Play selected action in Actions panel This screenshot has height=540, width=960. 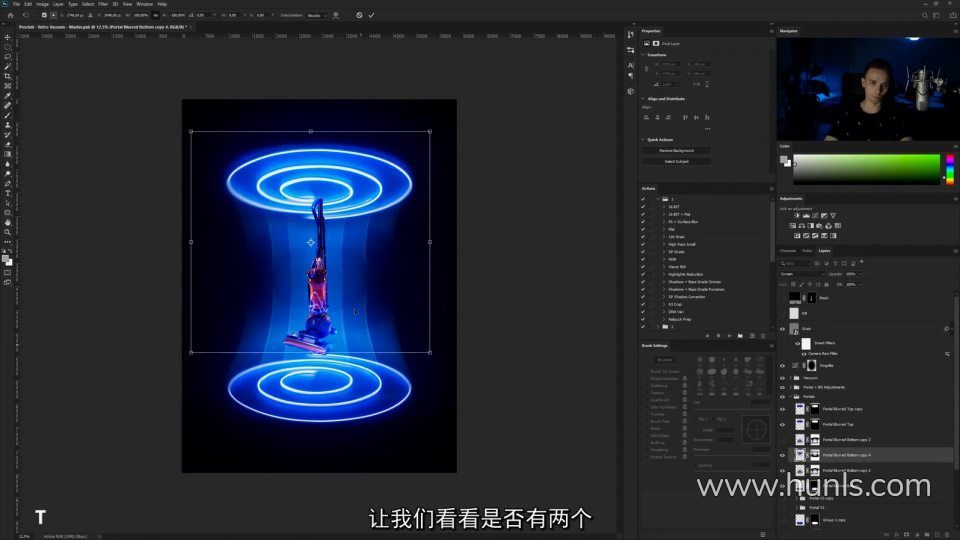[729, 336]
